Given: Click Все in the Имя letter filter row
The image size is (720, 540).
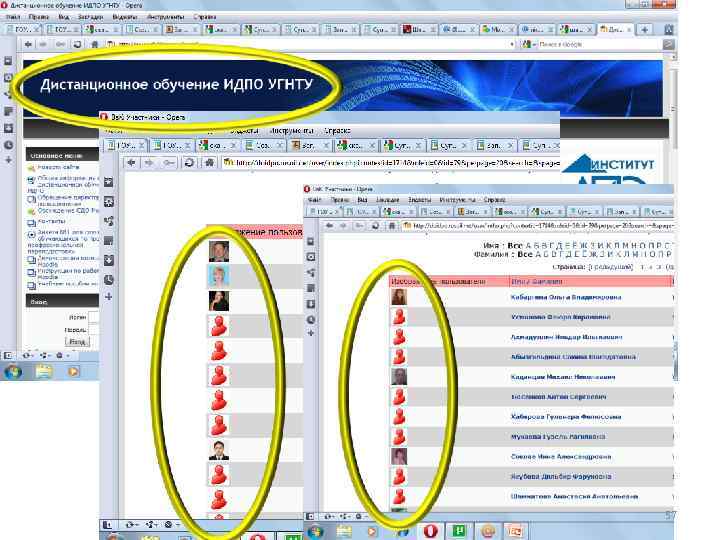Looking at the screenshot, I should 515,246.
